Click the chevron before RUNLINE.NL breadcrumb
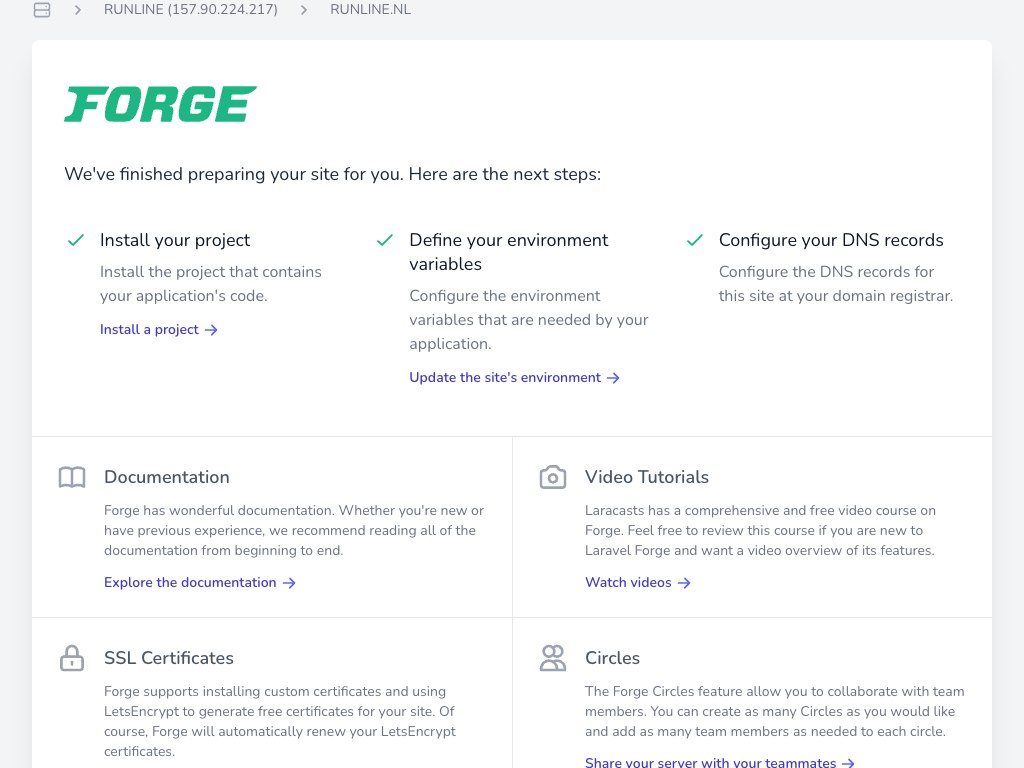Screen dimensions: 1024x768 click(x=304, y=10)
